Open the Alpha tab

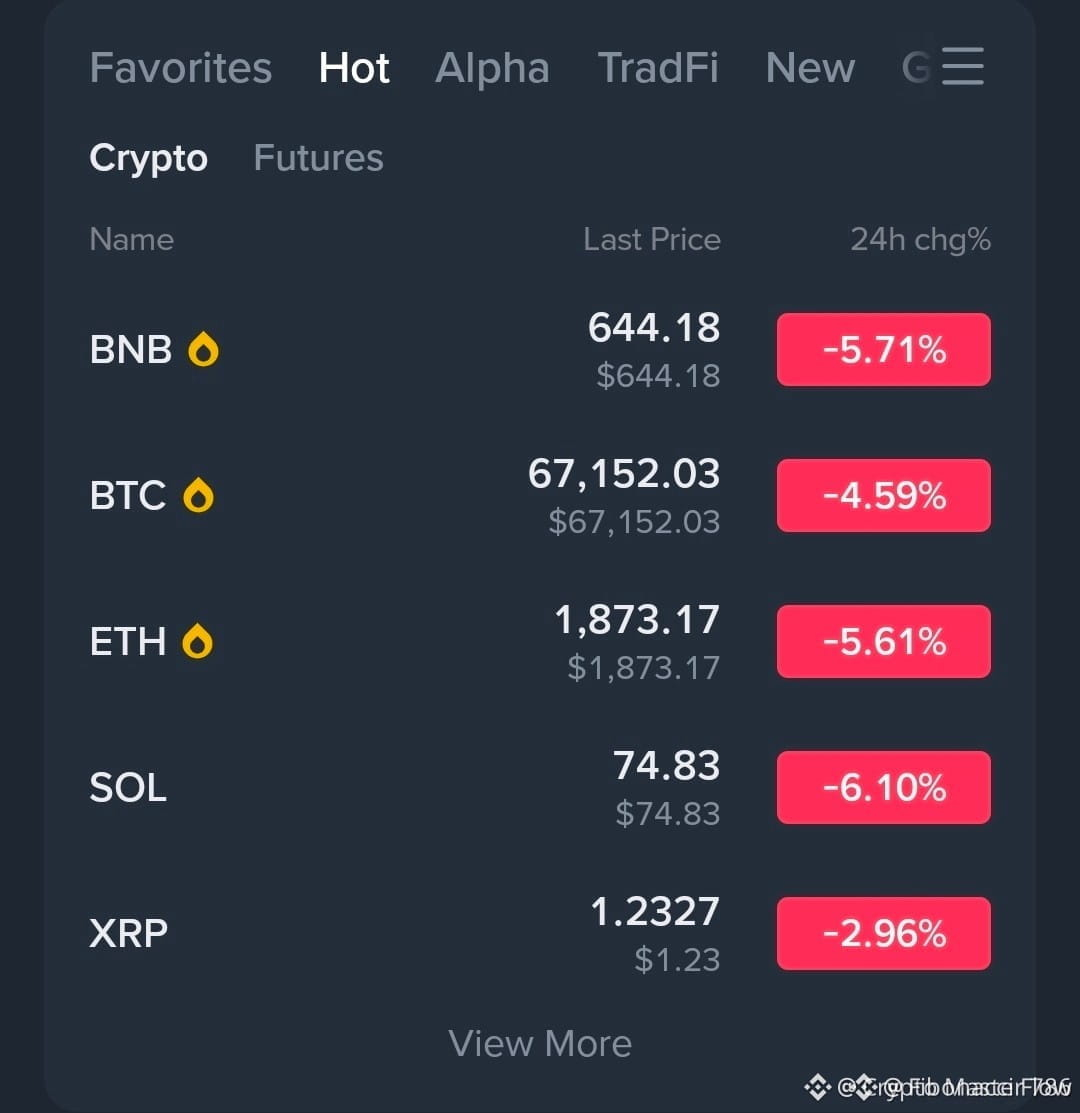(x=492, y=68)
